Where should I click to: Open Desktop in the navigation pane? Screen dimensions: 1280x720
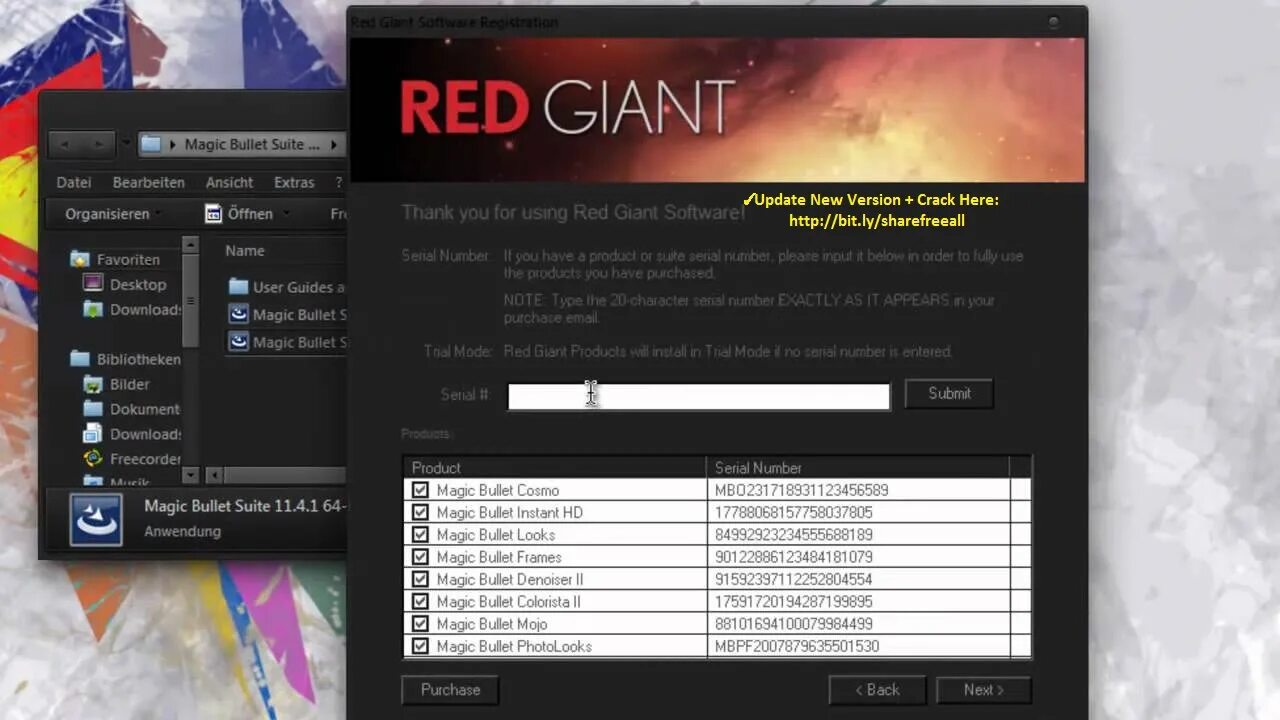[x=138, y=284]
